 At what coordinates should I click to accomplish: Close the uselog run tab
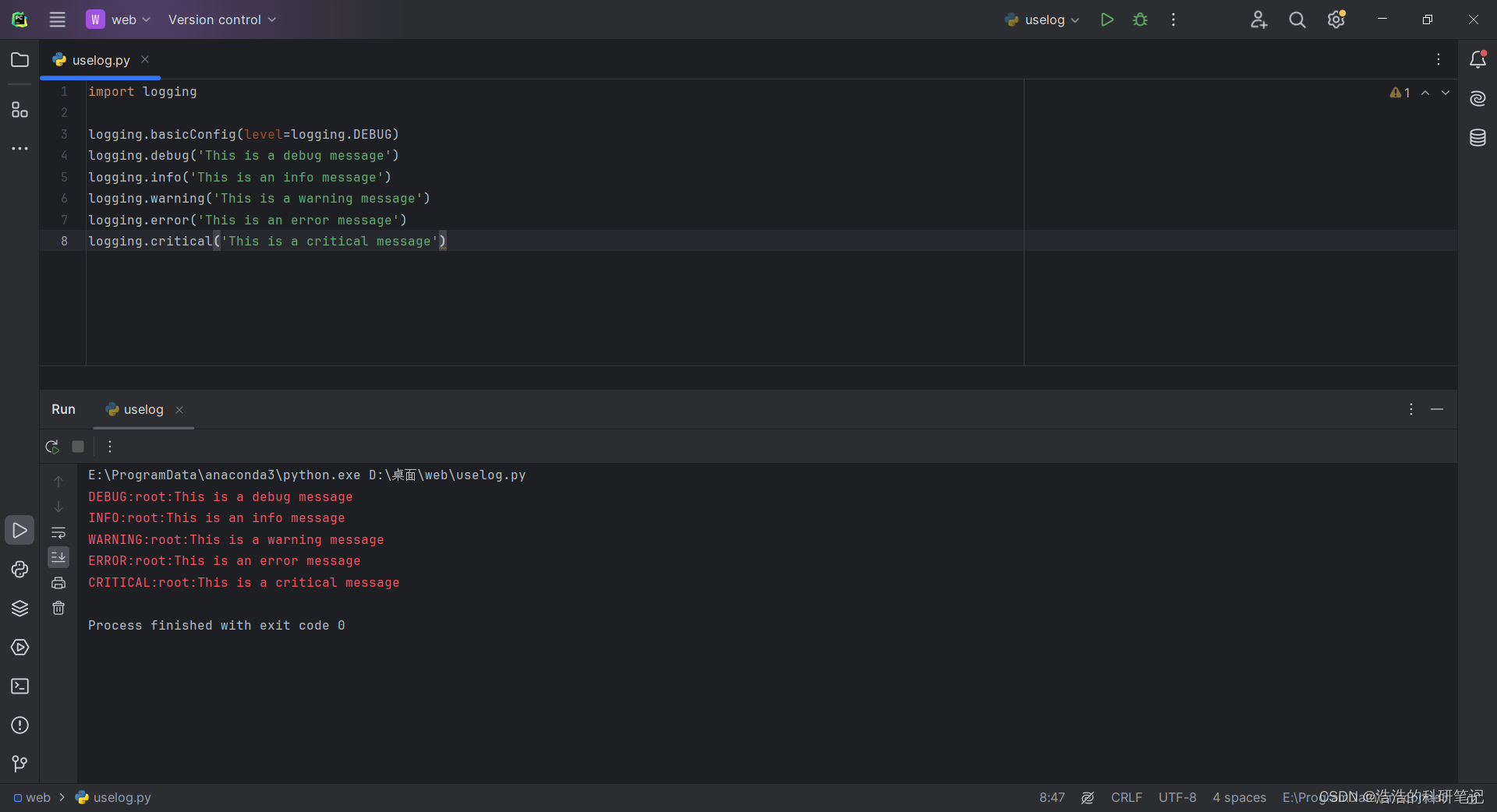pos(179,410)
